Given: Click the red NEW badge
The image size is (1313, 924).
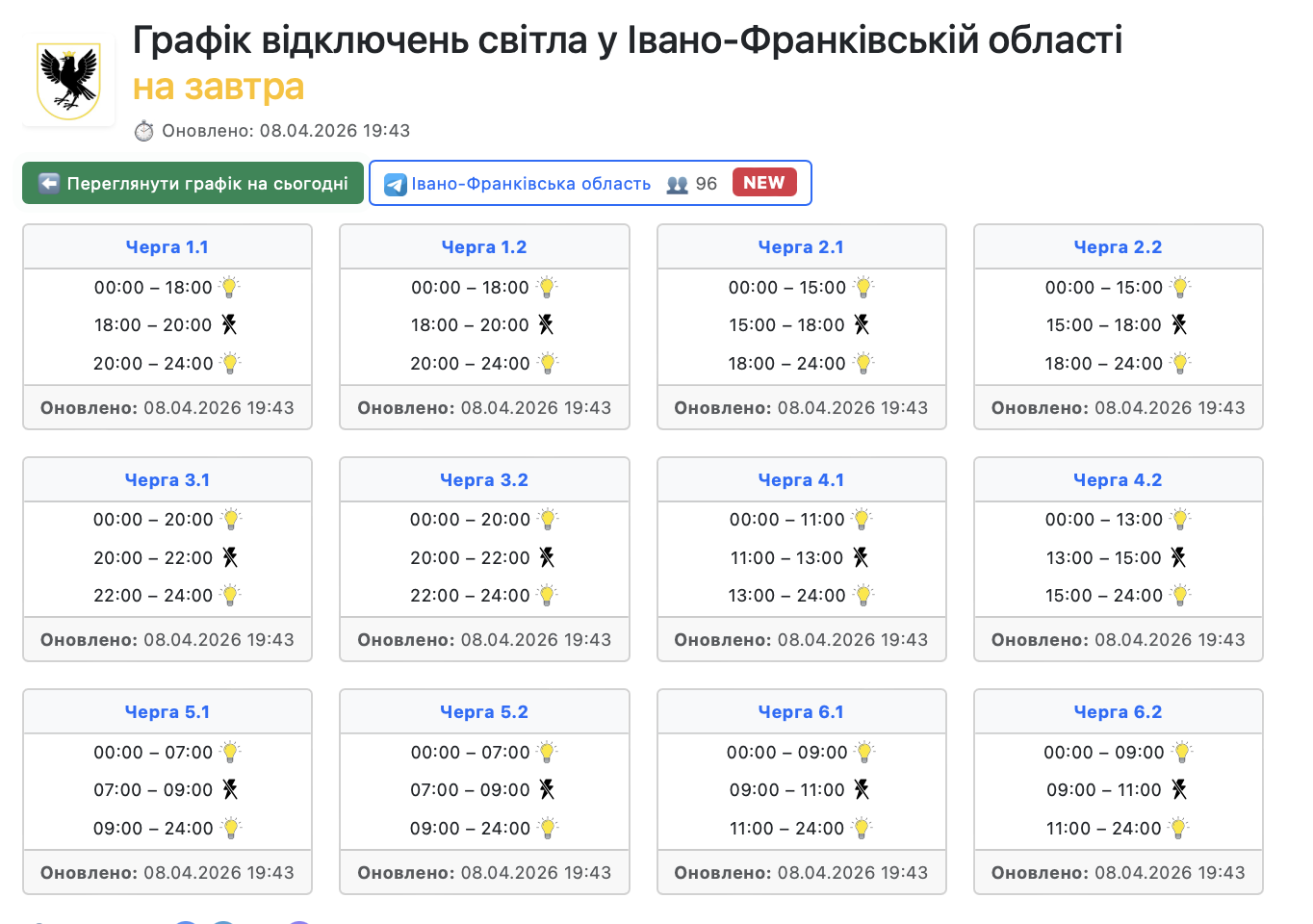Looking at the screenshot, I should [x=764, y=183].
